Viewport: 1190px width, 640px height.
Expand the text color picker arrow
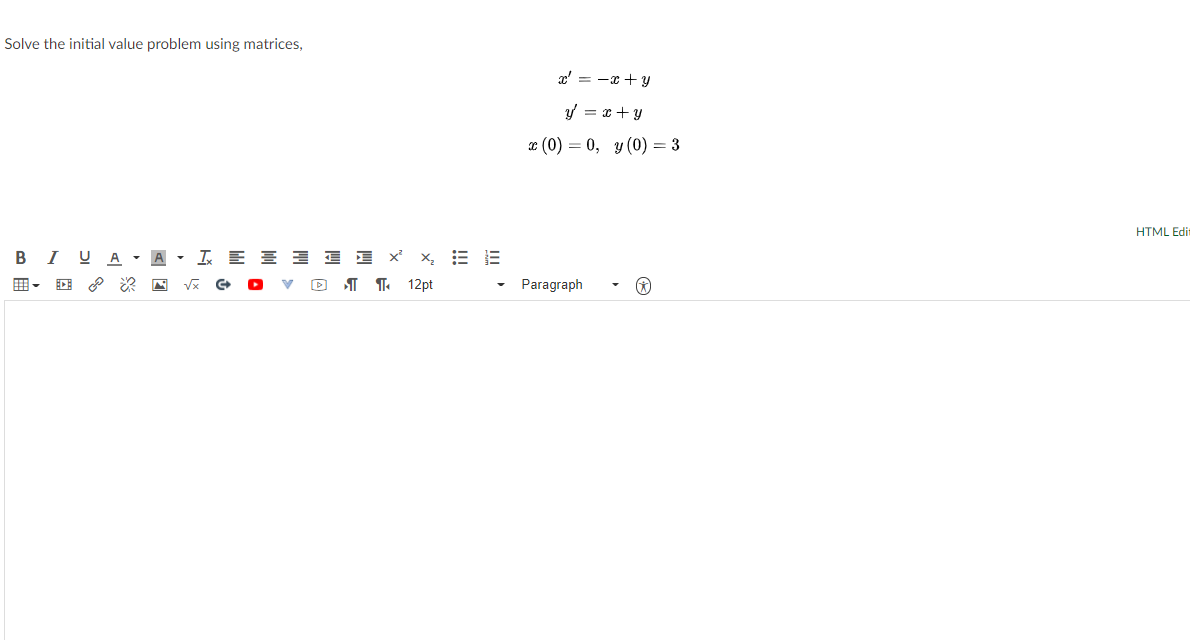(136, 258)
